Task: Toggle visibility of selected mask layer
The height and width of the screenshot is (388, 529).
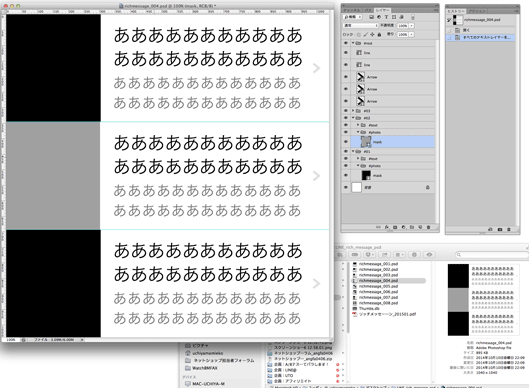Action: tap(345, 142)
